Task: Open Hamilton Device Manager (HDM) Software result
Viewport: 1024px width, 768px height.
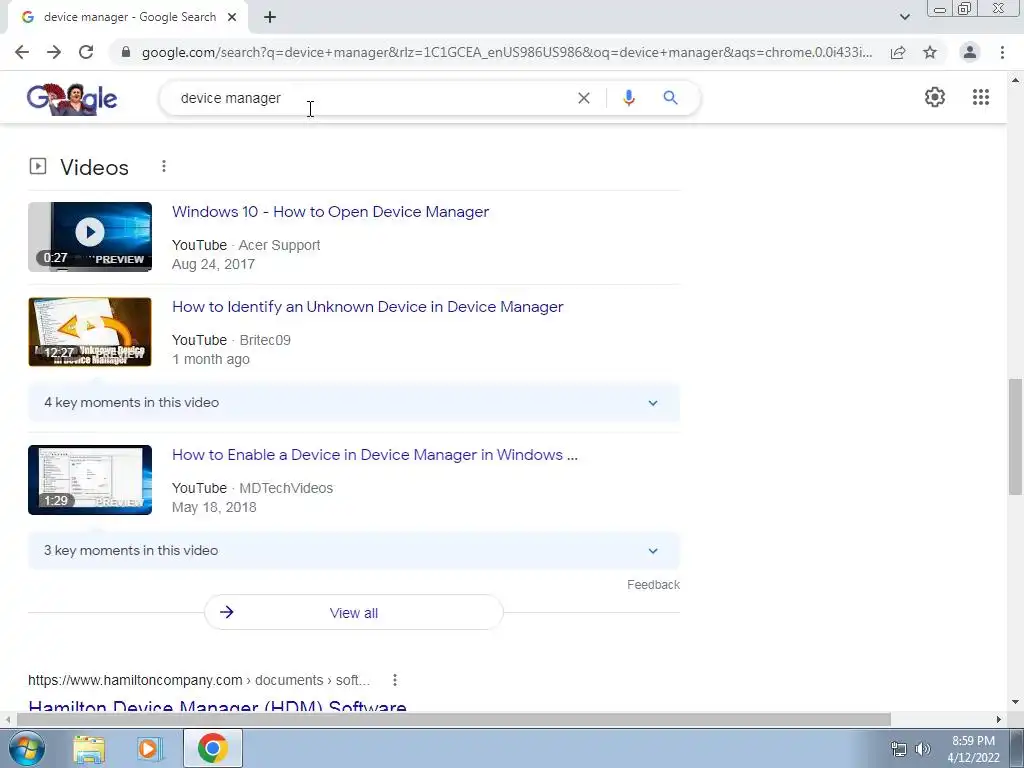Action: click(x=217, y=706)
